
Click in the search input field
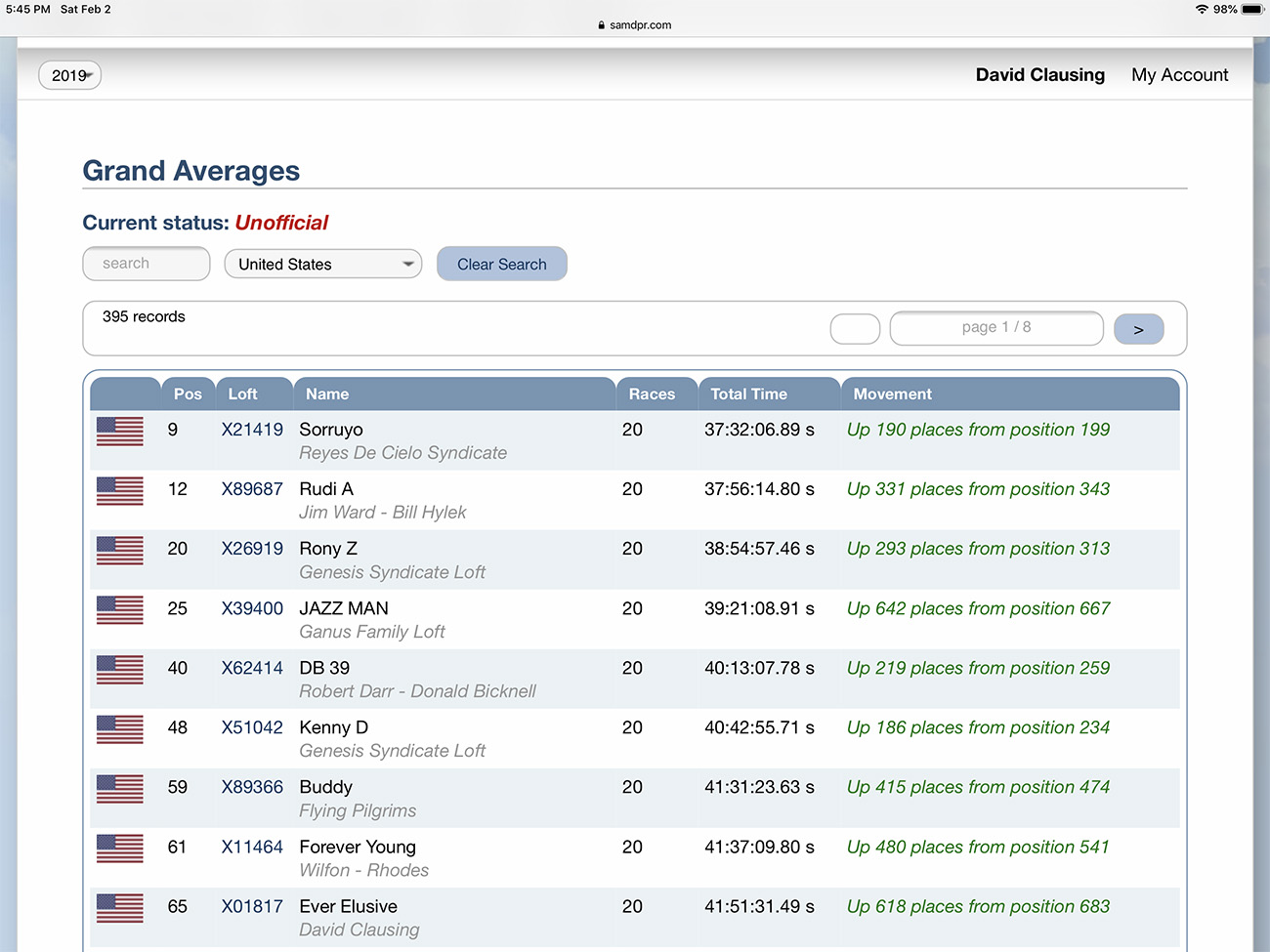pos(147,264)
